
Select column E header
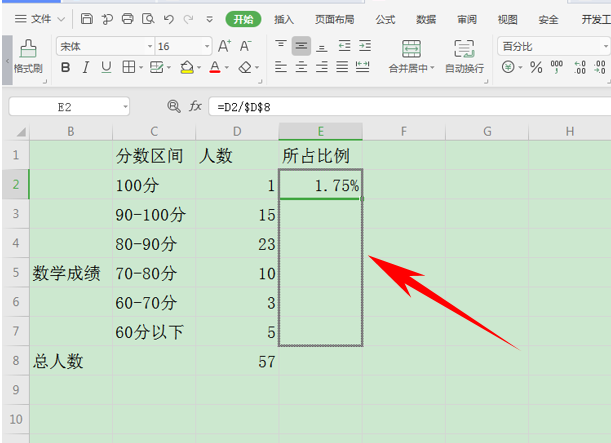321,131
